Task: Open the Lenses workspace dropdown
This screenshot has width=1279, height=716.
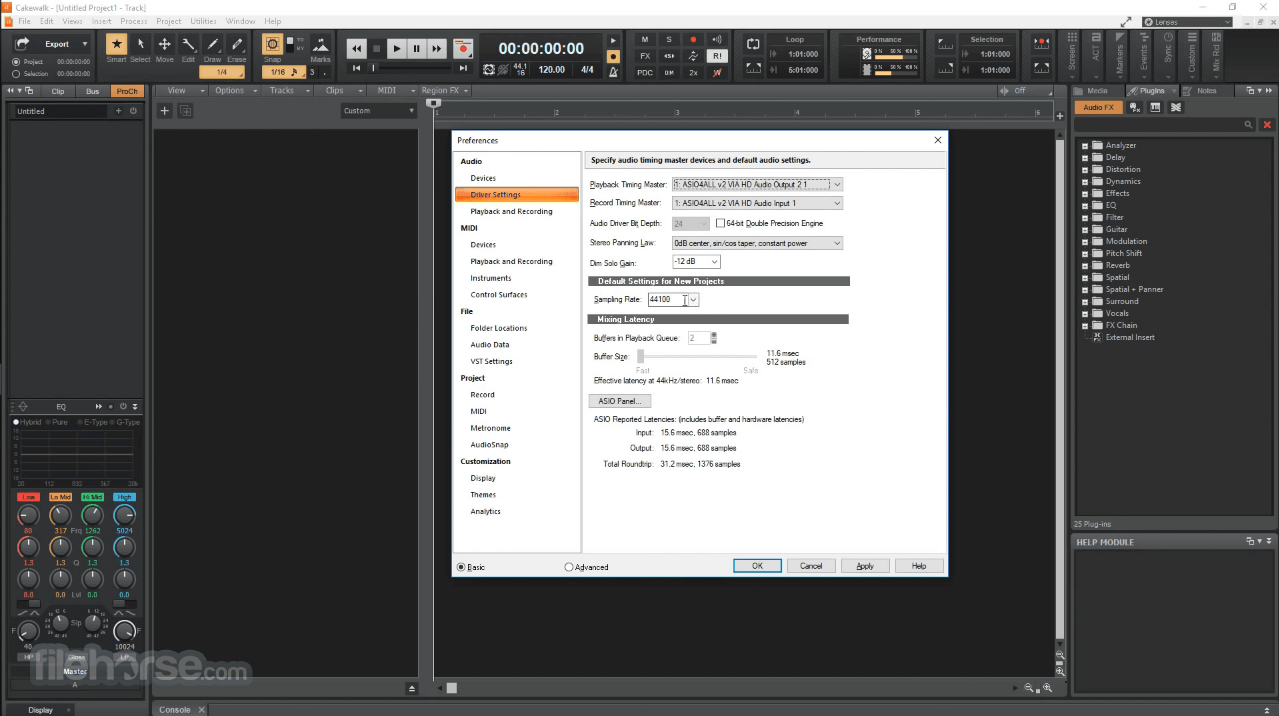Action: pos(1187,21)
